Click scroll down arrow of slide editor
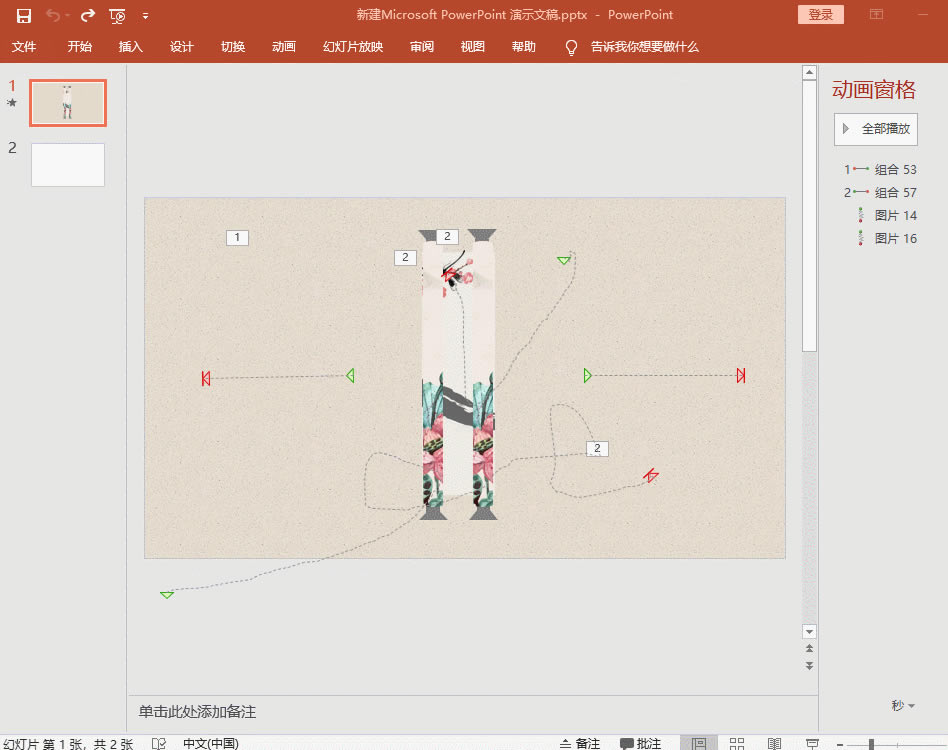 coord(810,632)
